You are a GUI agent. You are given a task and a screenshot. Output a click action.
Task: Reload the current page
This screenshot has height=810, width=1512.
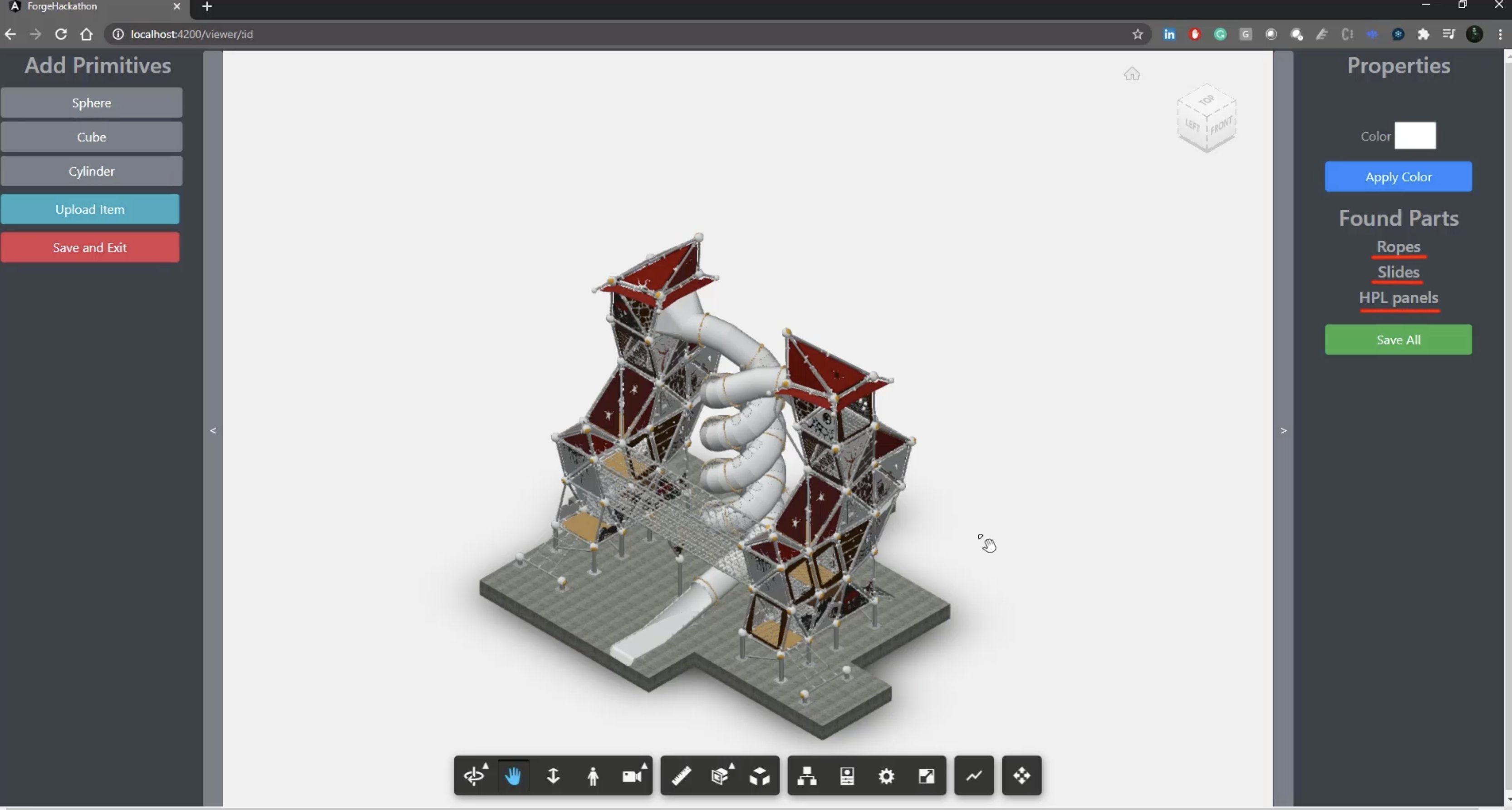60,34
